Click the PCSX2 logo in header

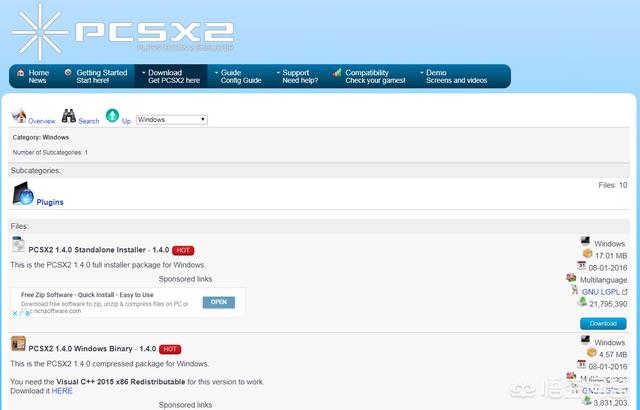click(120, 29)
